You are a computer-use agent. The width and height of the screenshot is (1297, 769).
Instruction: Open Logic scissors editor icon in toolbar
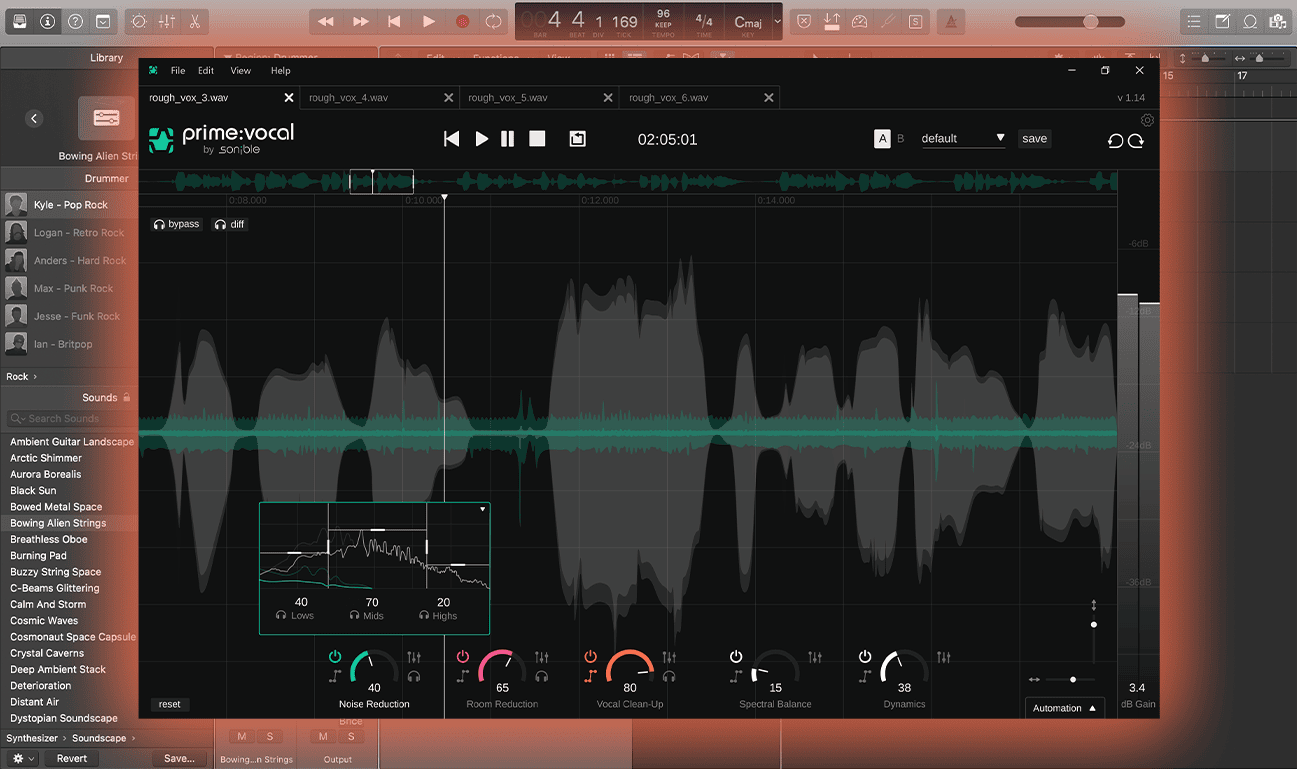(x=194, y=21)
